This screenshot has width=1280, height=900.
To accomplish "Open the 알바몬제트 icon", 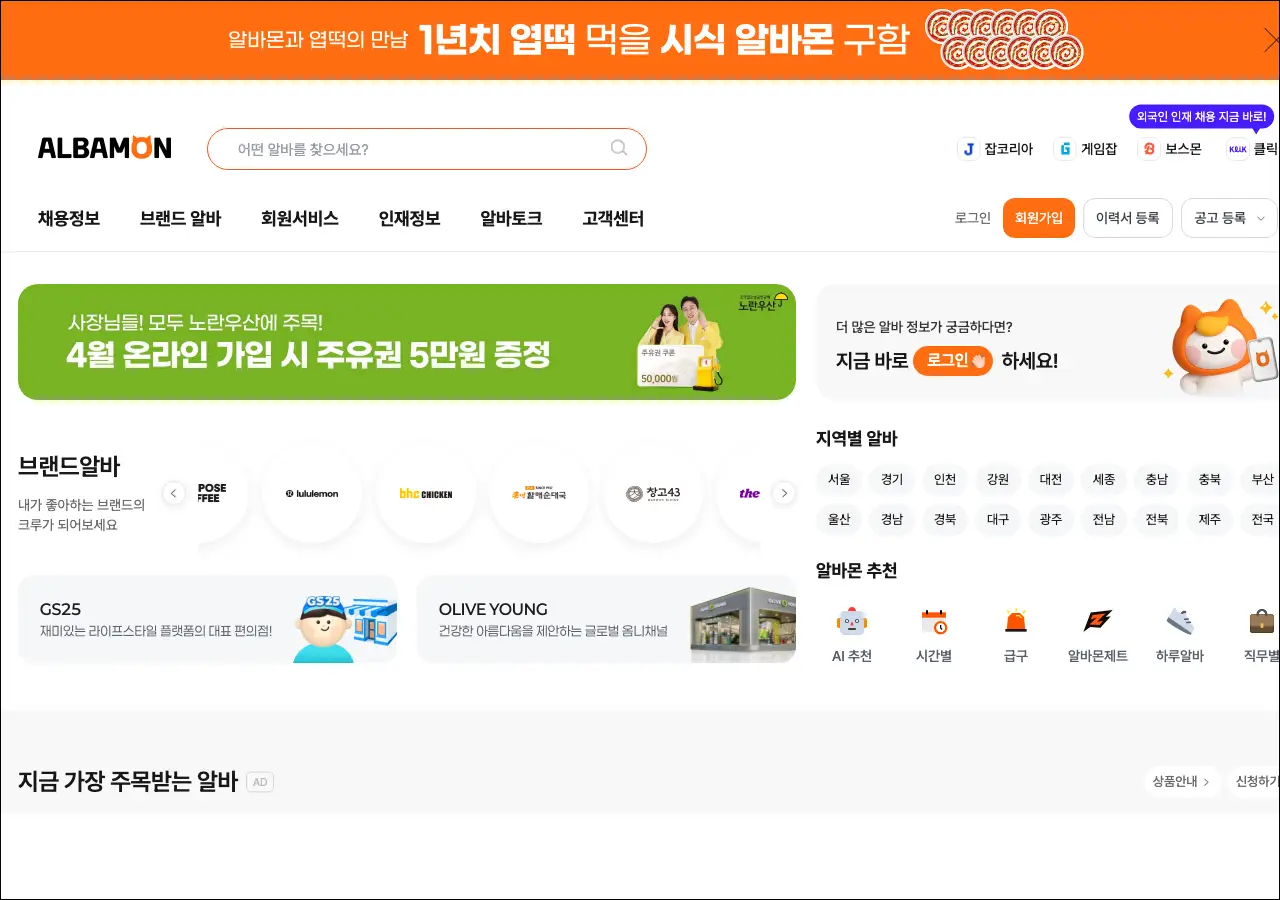I will point(1097,622).
